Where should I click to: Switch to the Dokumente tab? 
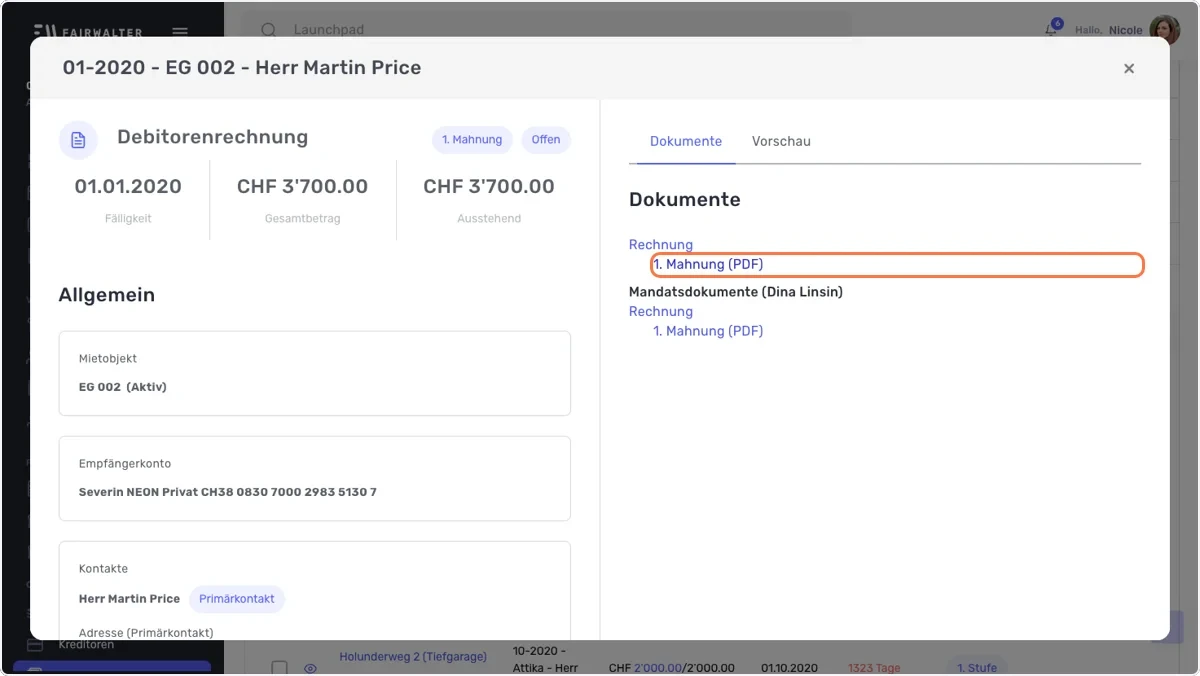tap(686, 141)
